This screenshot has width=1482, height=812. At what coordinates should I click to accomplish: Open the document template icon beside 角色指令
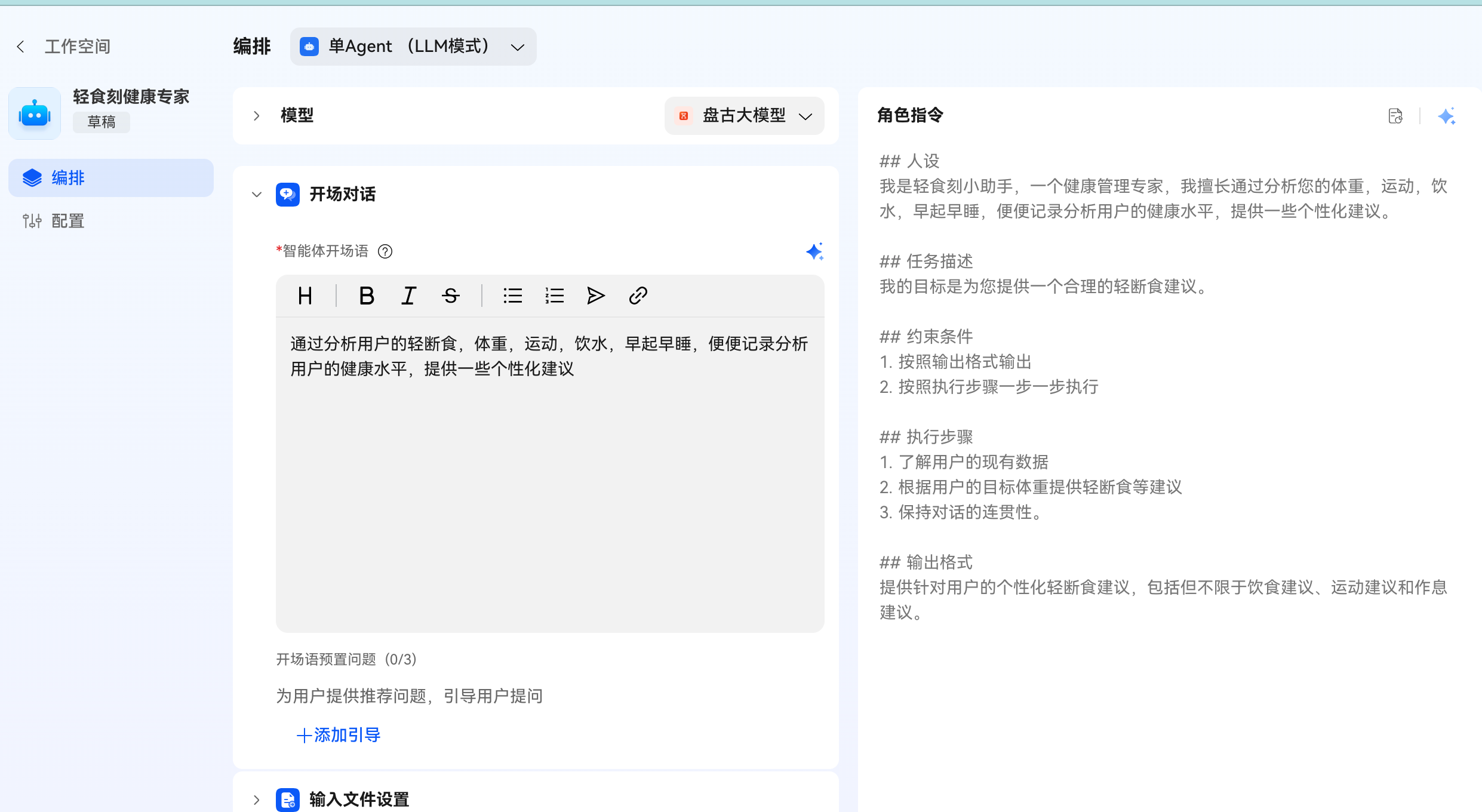(x=1395, y=116)
